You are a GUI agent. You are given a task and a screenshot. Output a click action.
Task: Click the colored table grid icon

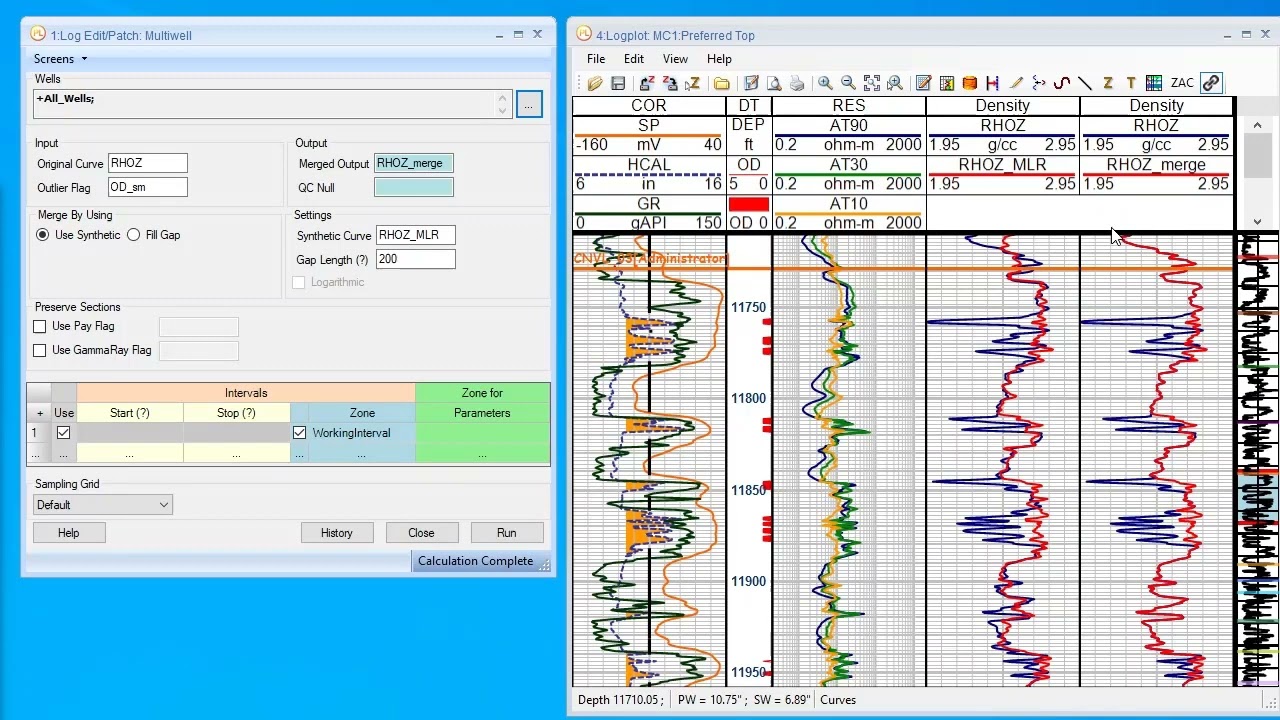[x=1154, y=83]
